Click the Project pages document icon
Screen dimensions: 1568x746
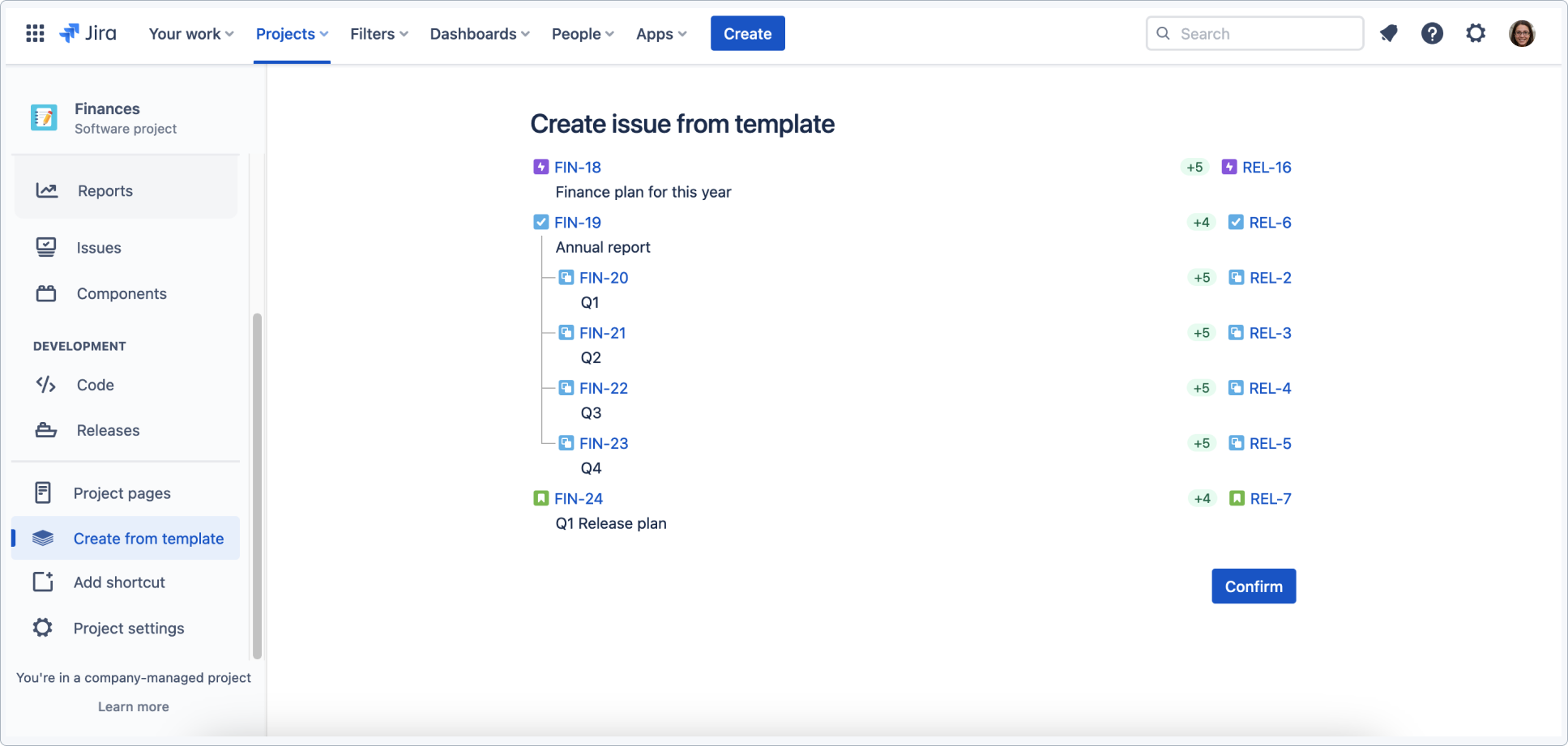pyautogui.click(x=43, y=492)
